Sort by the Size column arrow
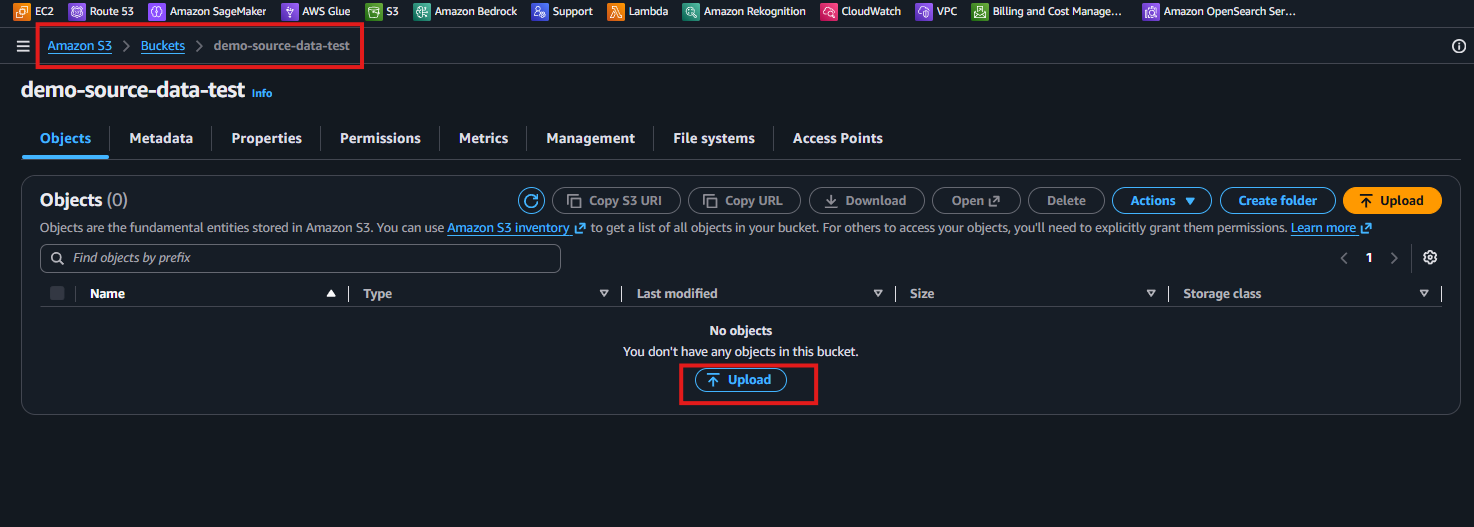1474x527 pixels. 1151,294
